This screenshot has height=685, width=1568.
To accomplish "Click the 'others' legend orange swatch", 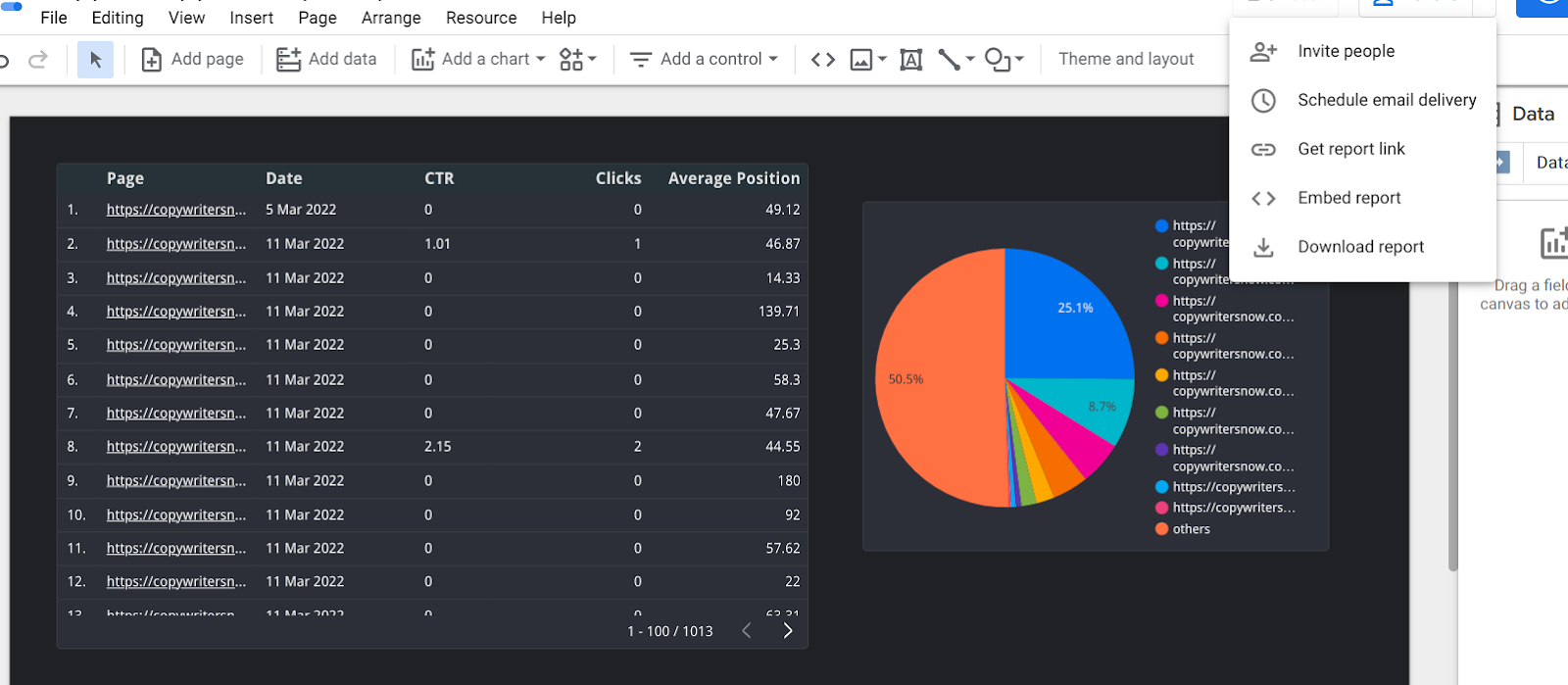I will coord(1161,529).
